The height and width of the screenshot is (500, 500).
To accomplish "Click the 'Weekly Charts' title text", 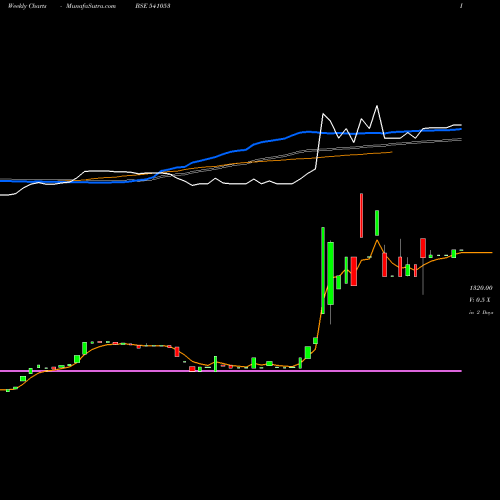I will 27,6.
